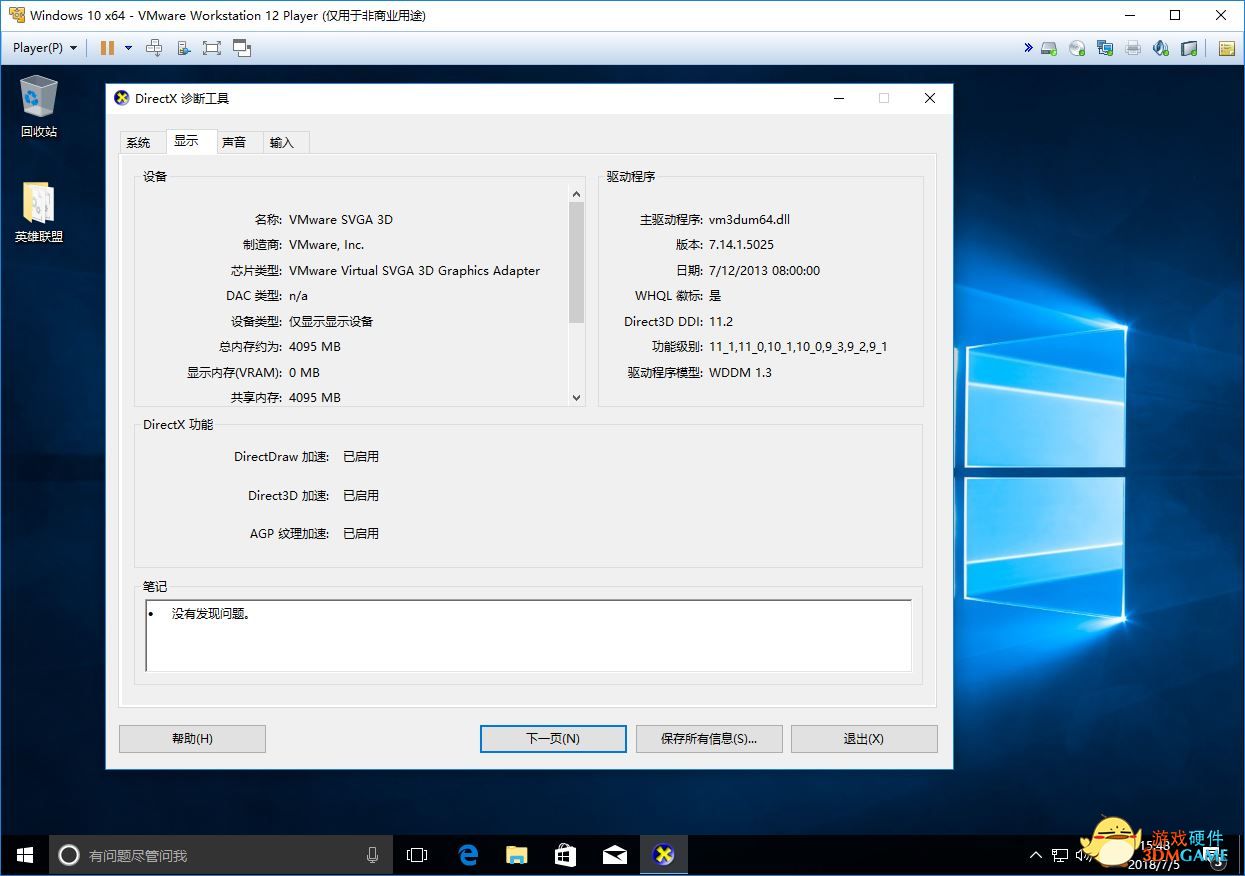Screen dimensions: 1245x876
Task: Click the Direct3D DDI value 11.2
Action: click(721, 321)
